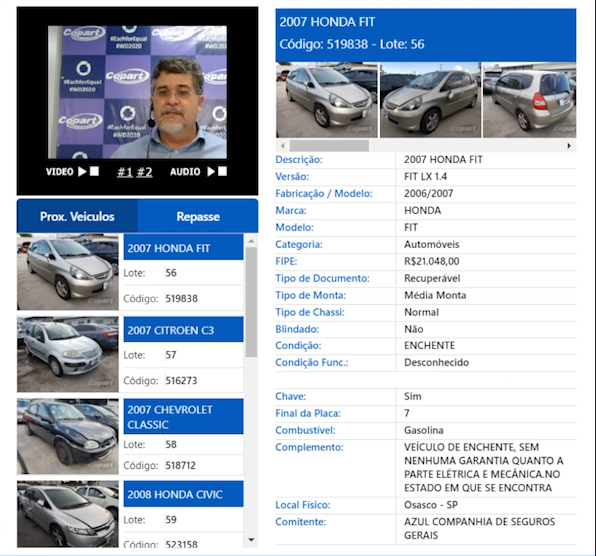596x556 pixels.
Task: Play the audio stream
Action: coord(211,171)
